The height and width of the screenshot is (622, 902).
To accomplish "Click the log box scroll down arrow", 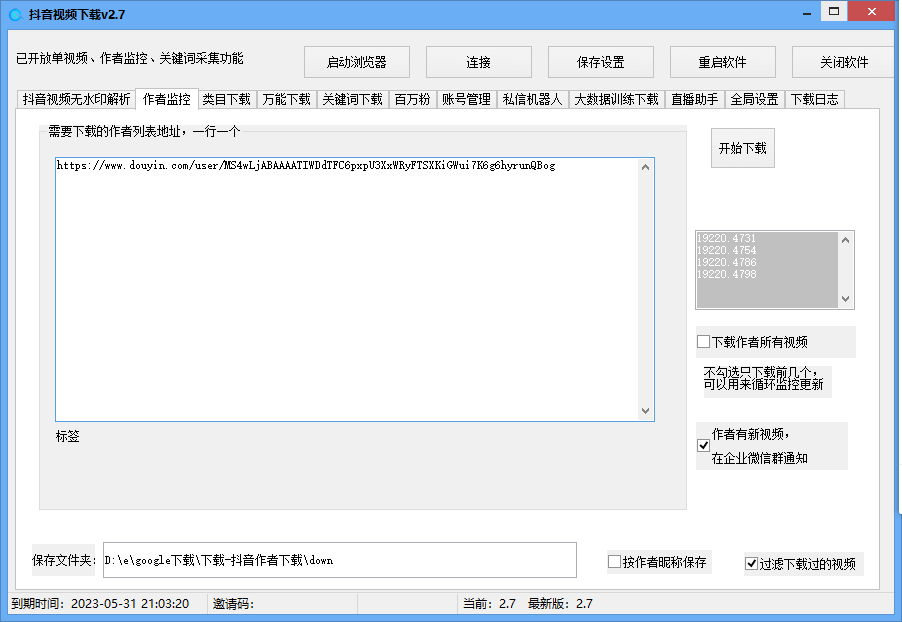I will (x=846, y=299).
